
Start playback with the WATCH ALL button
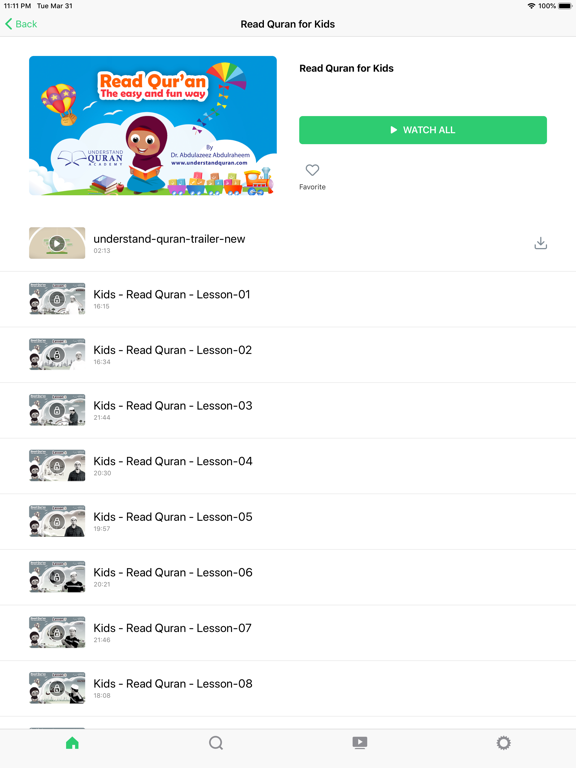(x=423, y=130)
